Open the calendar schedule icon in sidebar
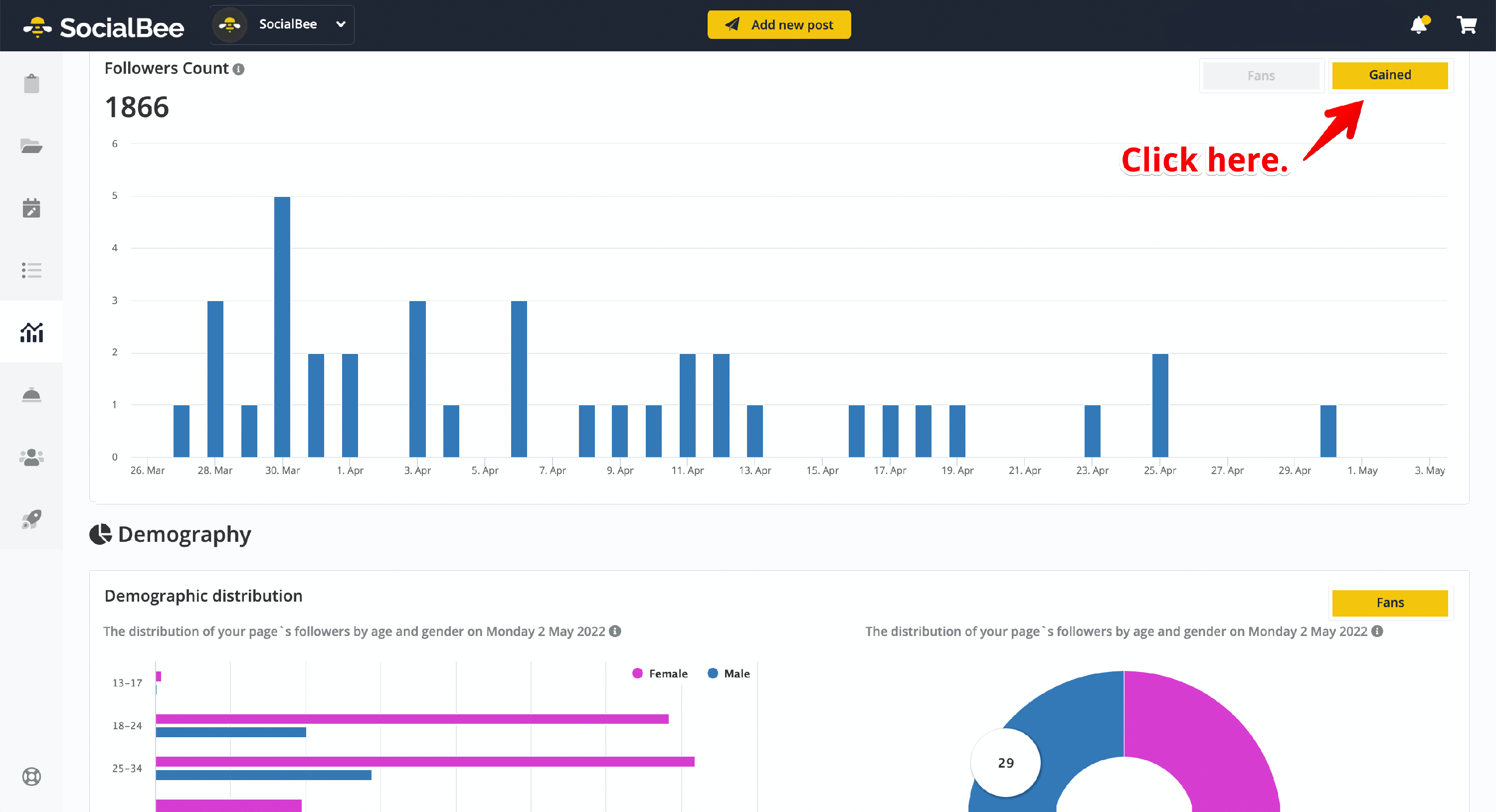This screenshot has height=812, width=1496. pos(31,208)
